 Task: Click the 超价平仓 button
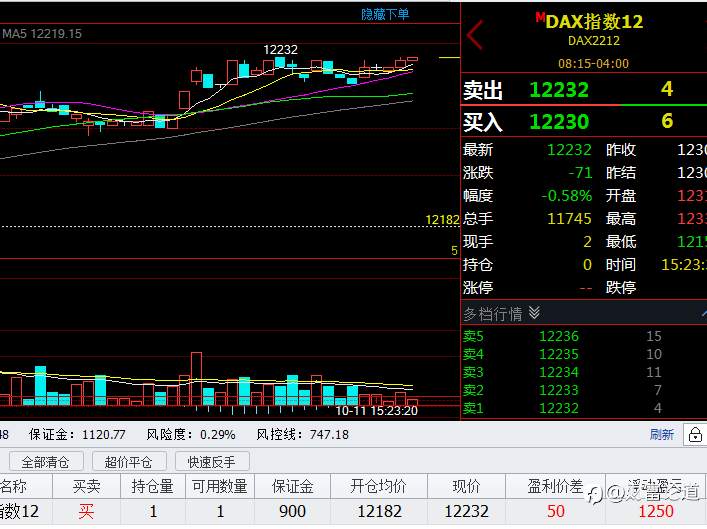click(129, 462)
